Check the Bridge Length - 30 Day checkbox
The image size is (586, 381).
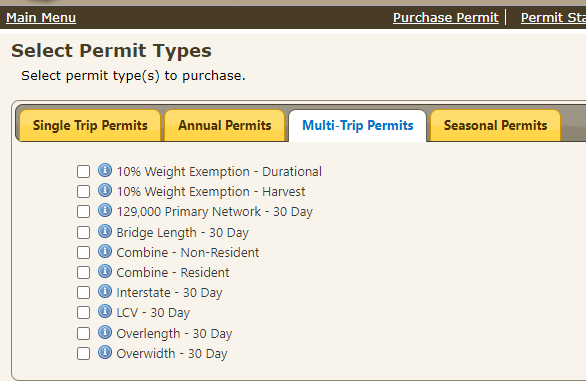click(x=83, y=233)
